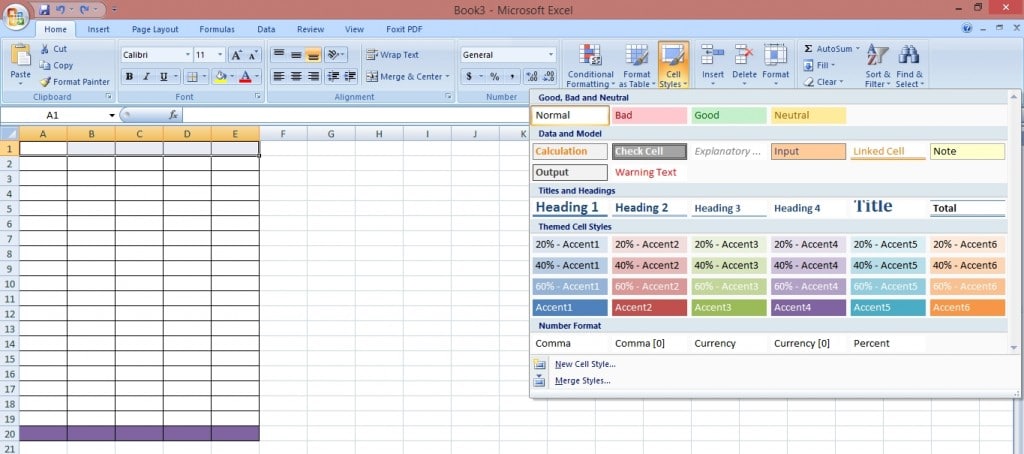The height and width of the screenshot is (454, 1024).
Task: Open Format as Table gallery
Action: 635,65
